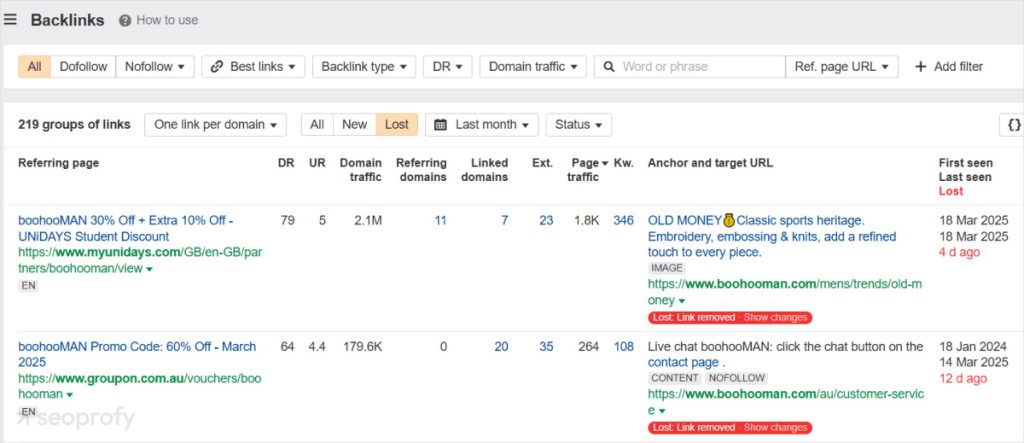Select the All link-type filter
Image resolution: width=1024 pixels, height=443 pixels.
coord(35,67)
